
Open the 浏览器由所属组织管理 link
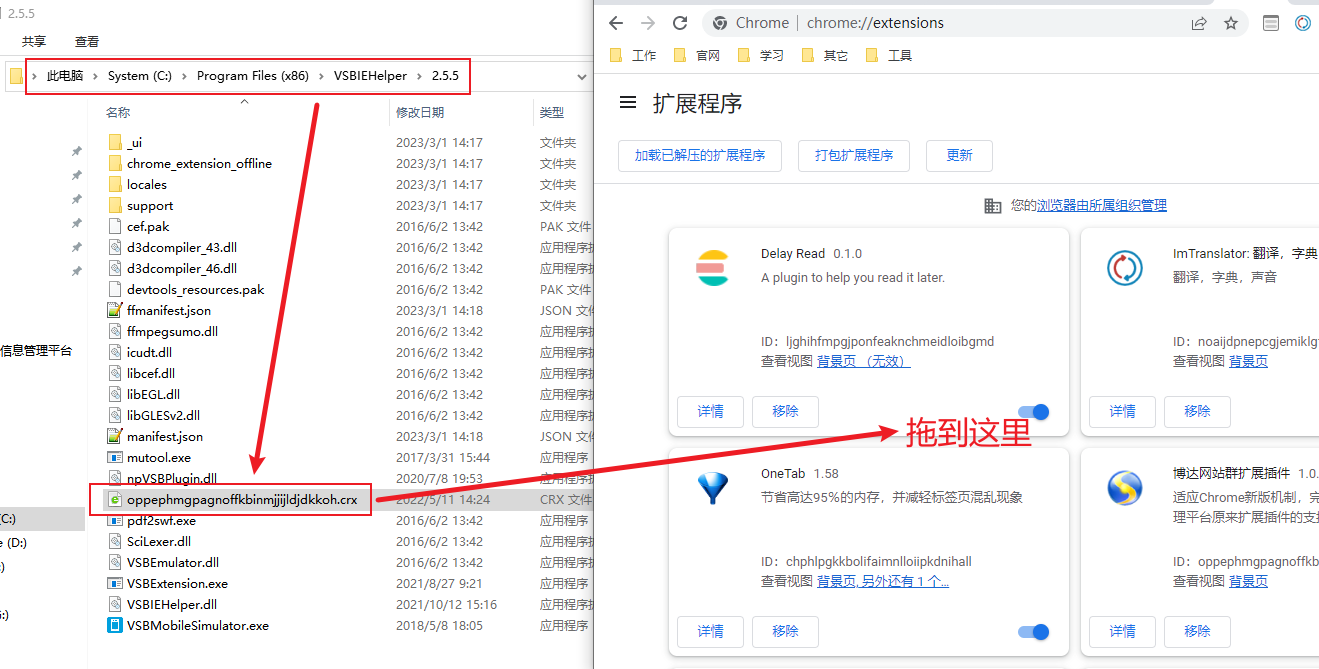[x=1102, y=206]
